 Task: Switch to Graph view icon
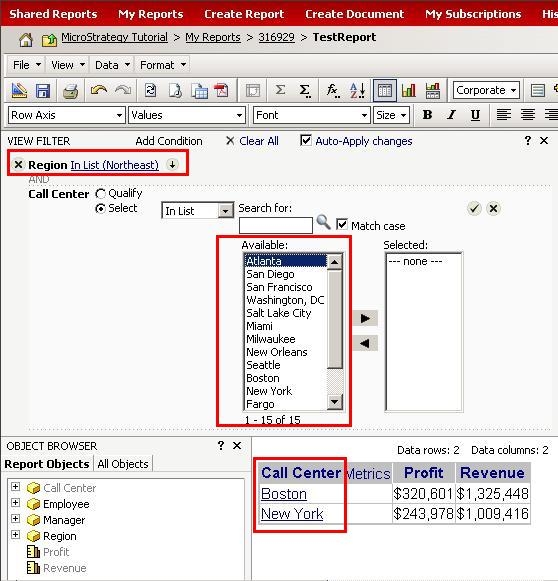(x=408, y=90)
